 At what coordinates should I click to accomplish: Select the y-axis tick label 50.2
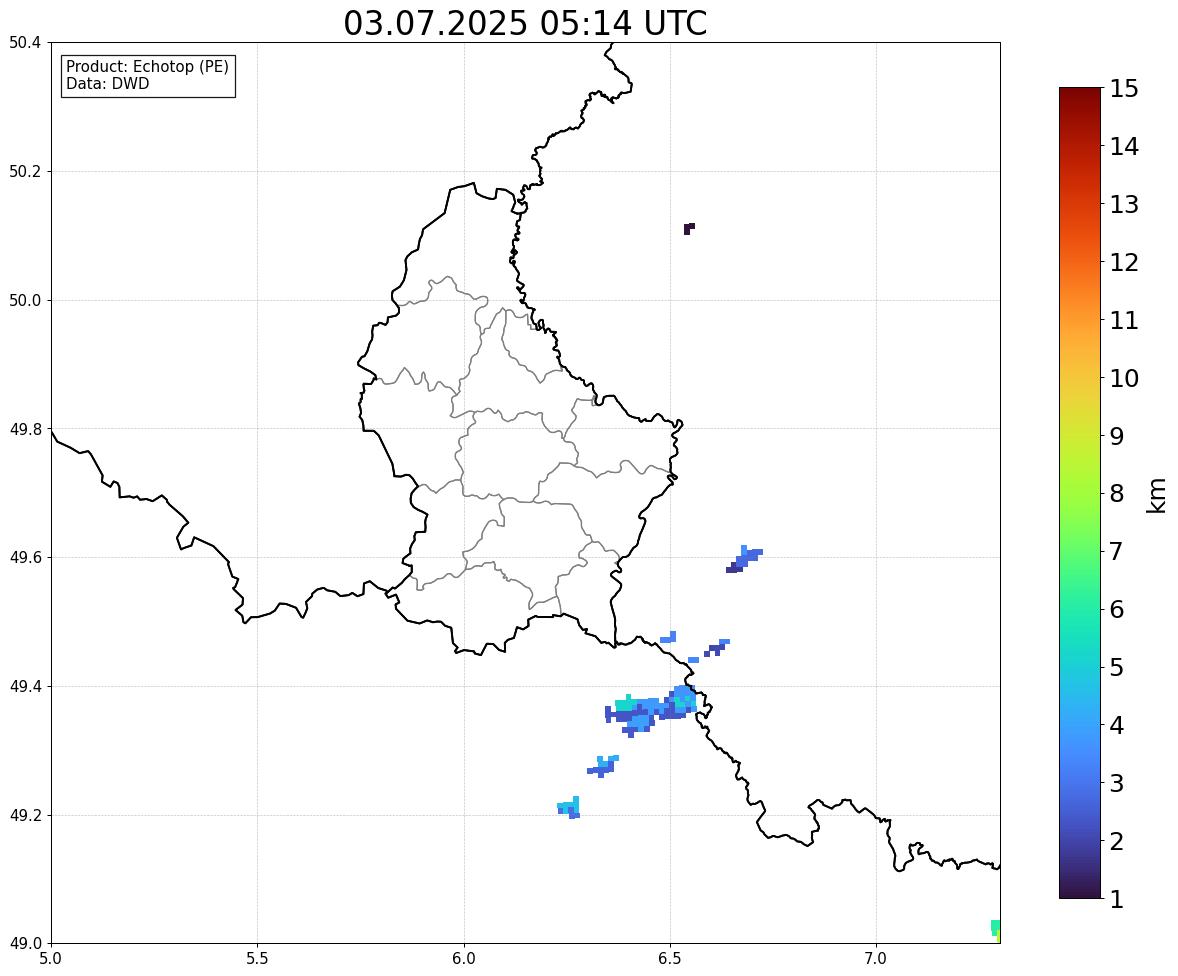pyautogui.click(x=24, y=171)
